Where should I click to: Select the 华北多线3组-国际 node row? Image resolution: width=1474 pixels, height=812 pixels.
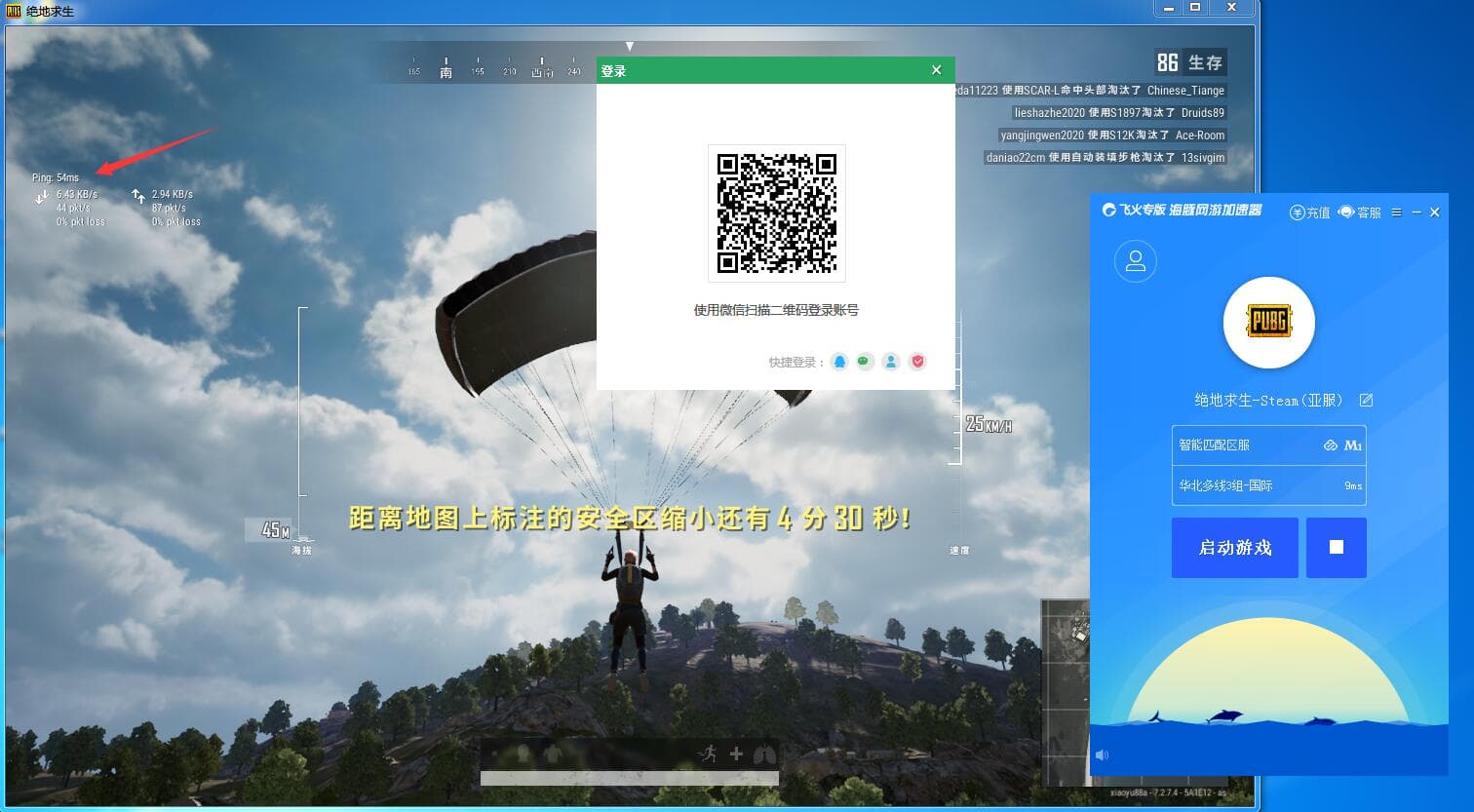click(x=1268, y=485)
